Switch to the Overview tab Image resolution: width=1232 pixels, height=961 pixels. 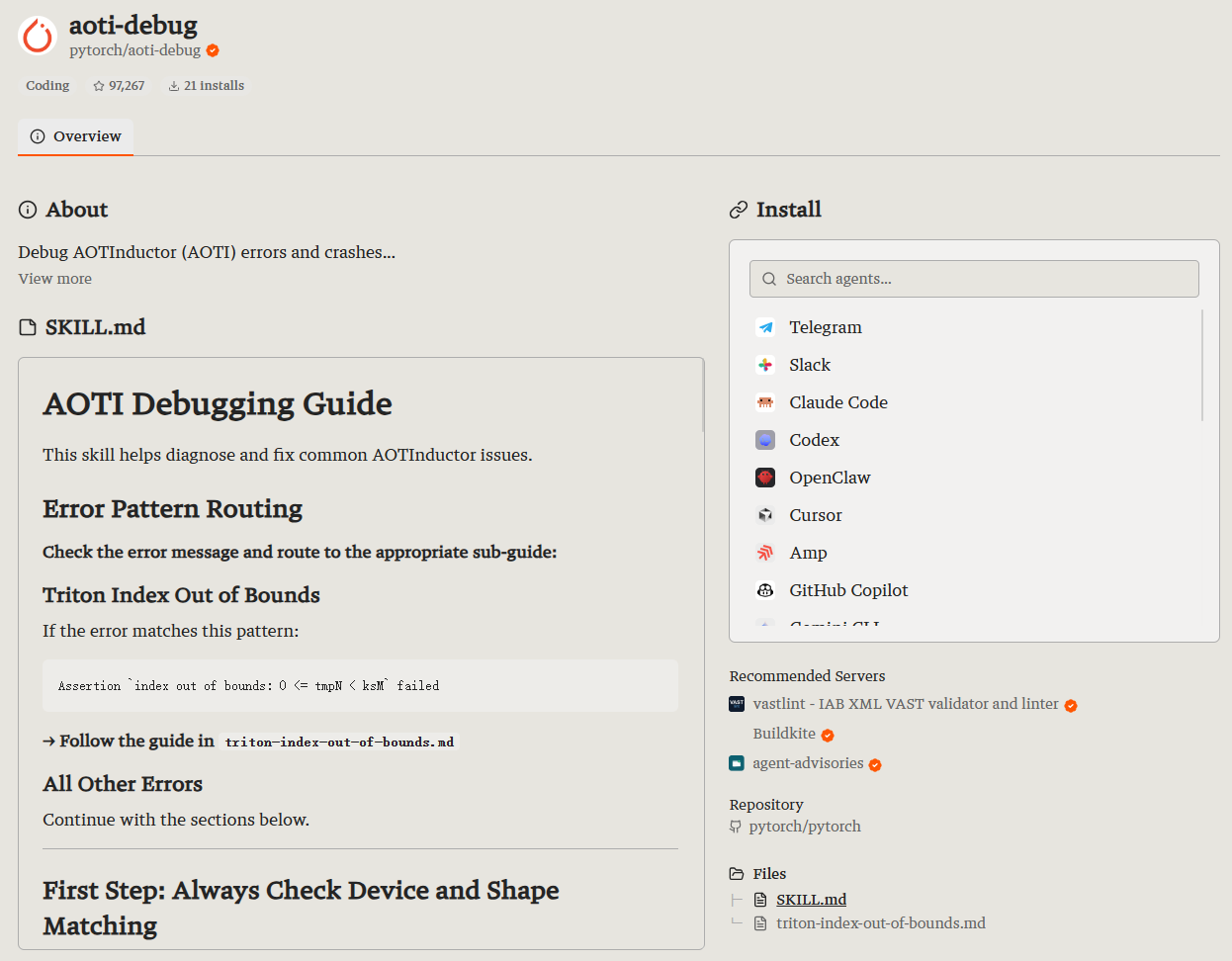[76, 136]
